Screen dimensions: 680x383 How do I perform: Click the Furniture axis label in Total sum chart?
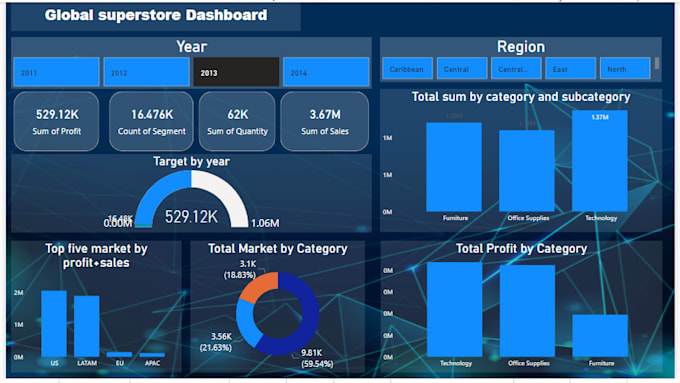pos(455,218)
